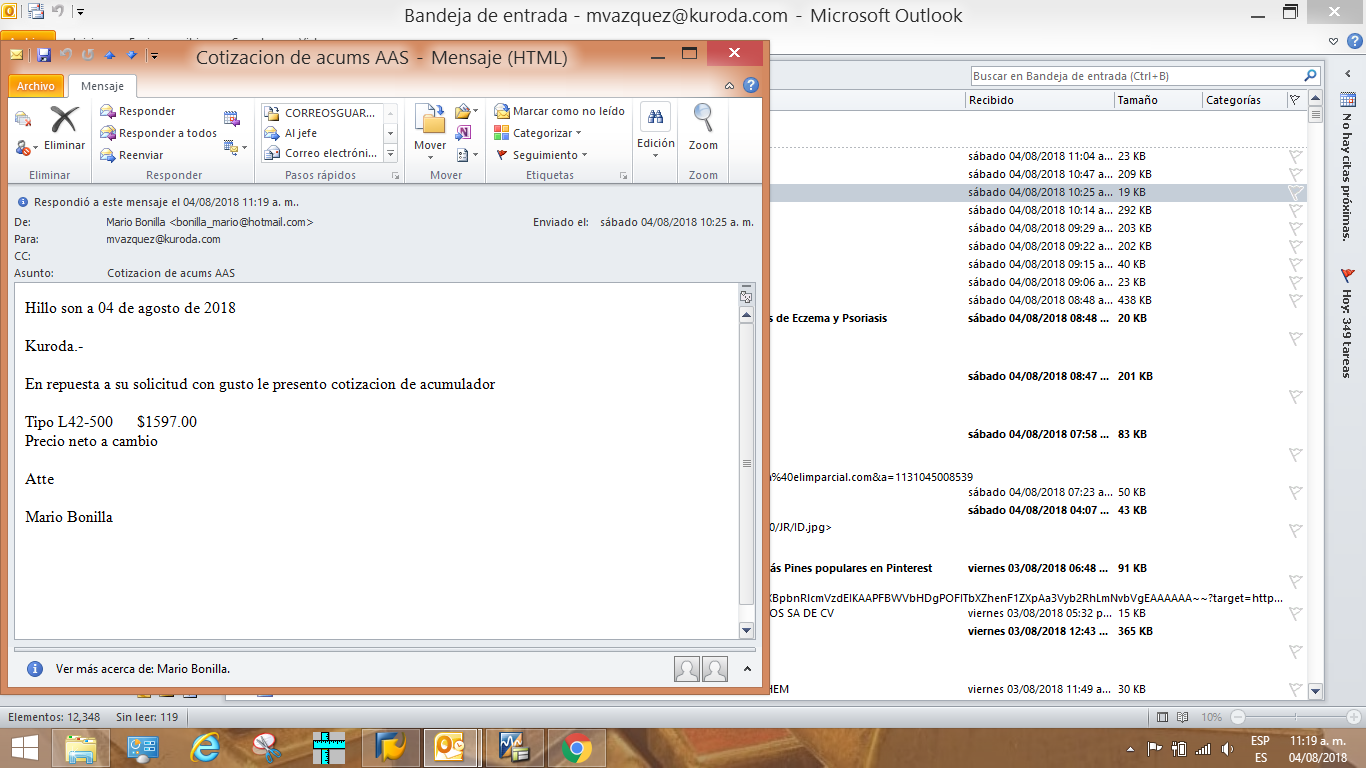Viewport: 1366px width, 768px height.
Task: Click the zoom in plus button in status bar
Action: [x=1353, y=717]
